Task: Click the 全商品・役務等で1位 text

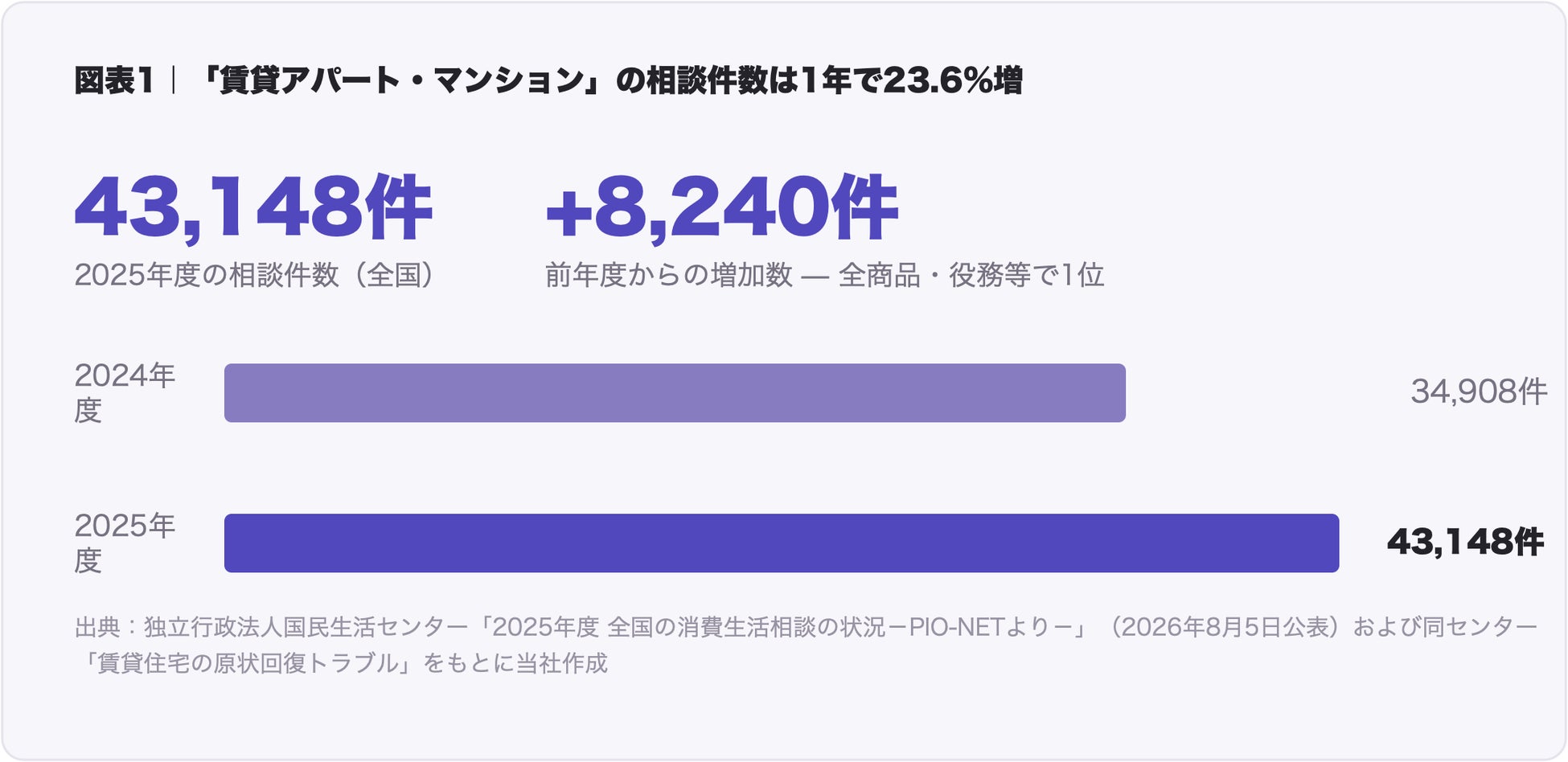Action: [971, 275]
